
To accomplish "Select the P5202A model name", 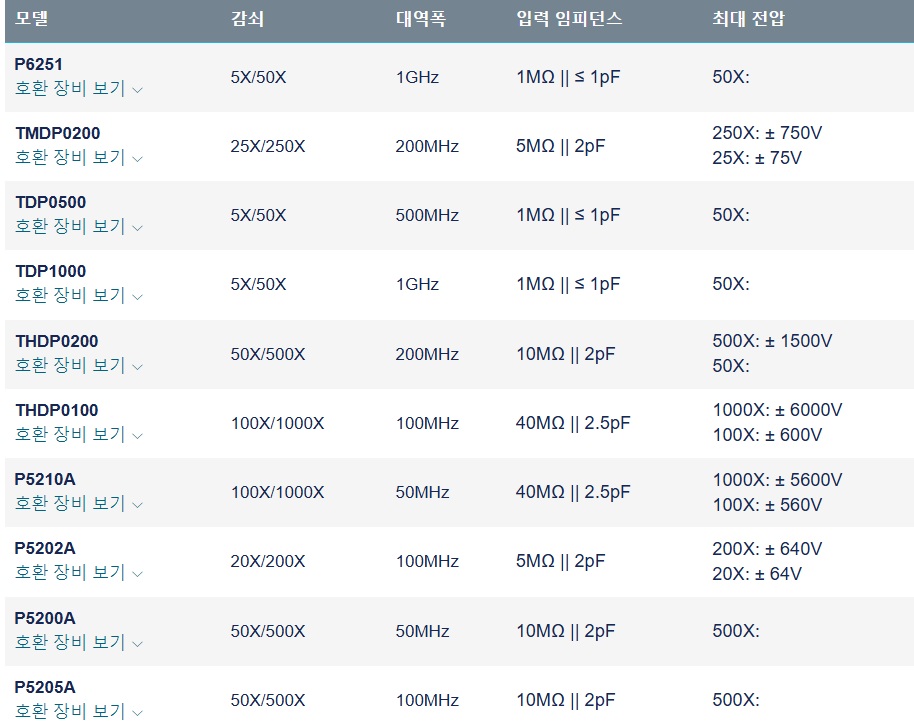I will [x=45, y=549].
